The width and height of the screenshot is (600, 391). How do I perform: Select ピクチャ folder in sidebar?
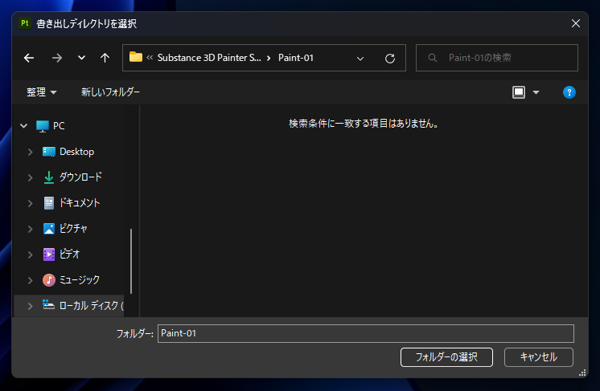point(73,228)
